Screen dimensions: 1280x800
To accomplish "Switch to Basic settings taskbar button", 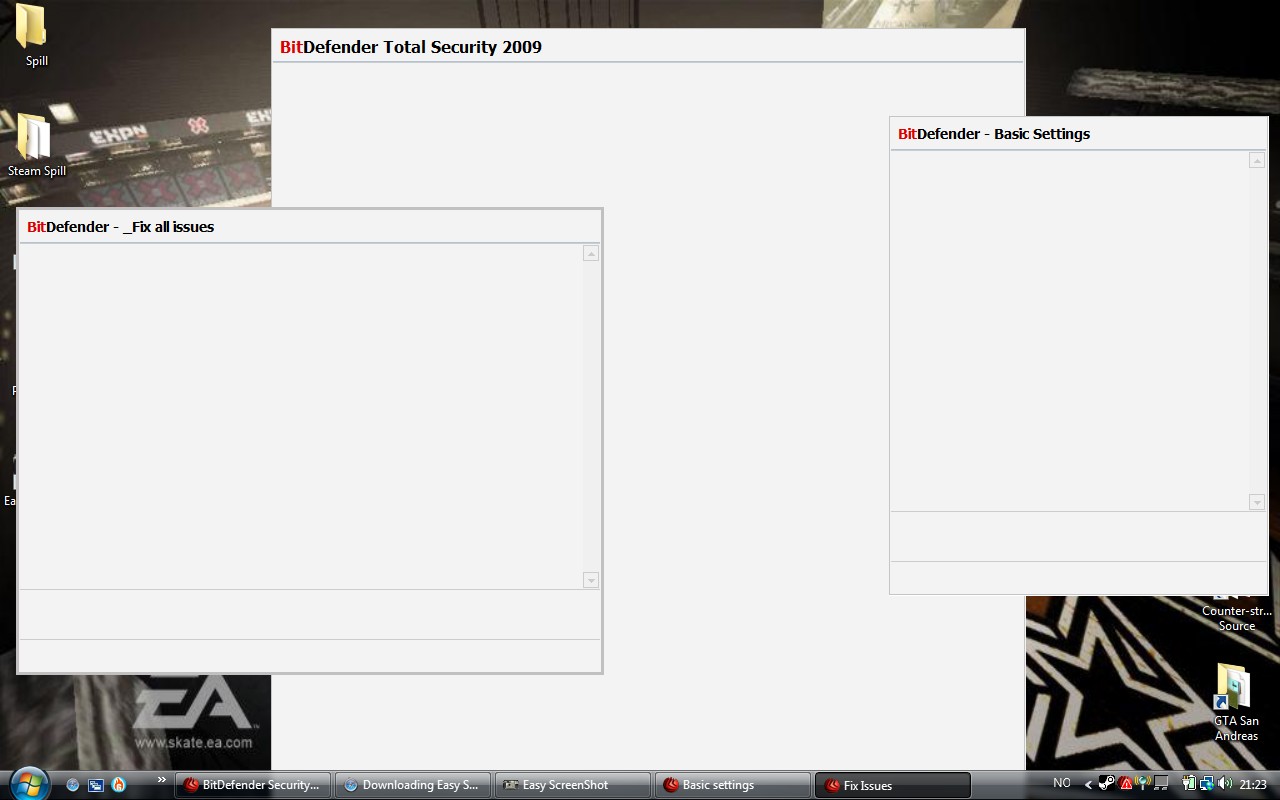I will 732,785.
